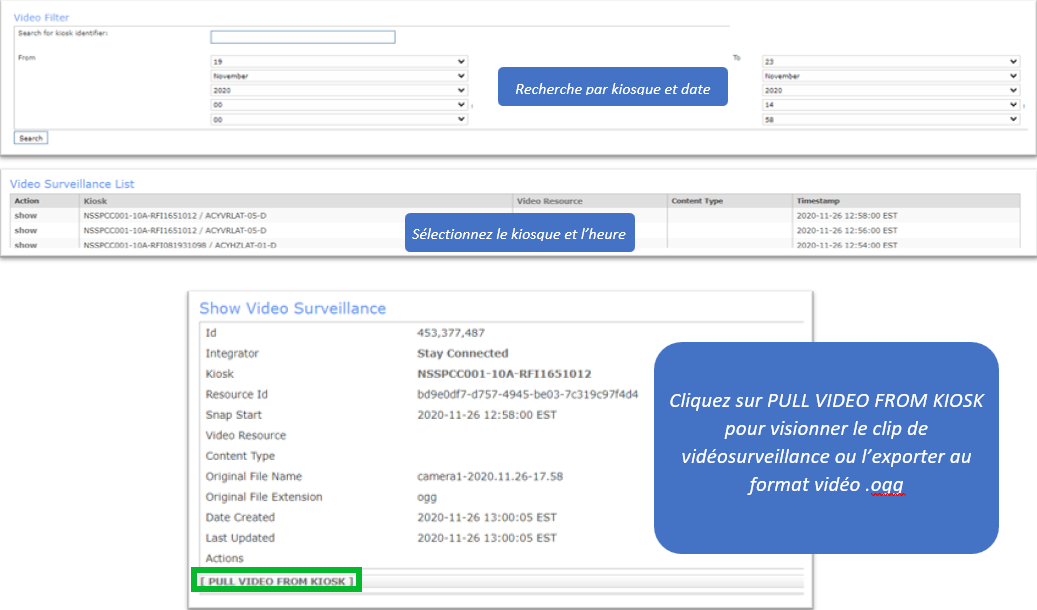This screenshot has height=610, width=1037.
Task: Open the To year dropdown
Action: pos(890,90)
